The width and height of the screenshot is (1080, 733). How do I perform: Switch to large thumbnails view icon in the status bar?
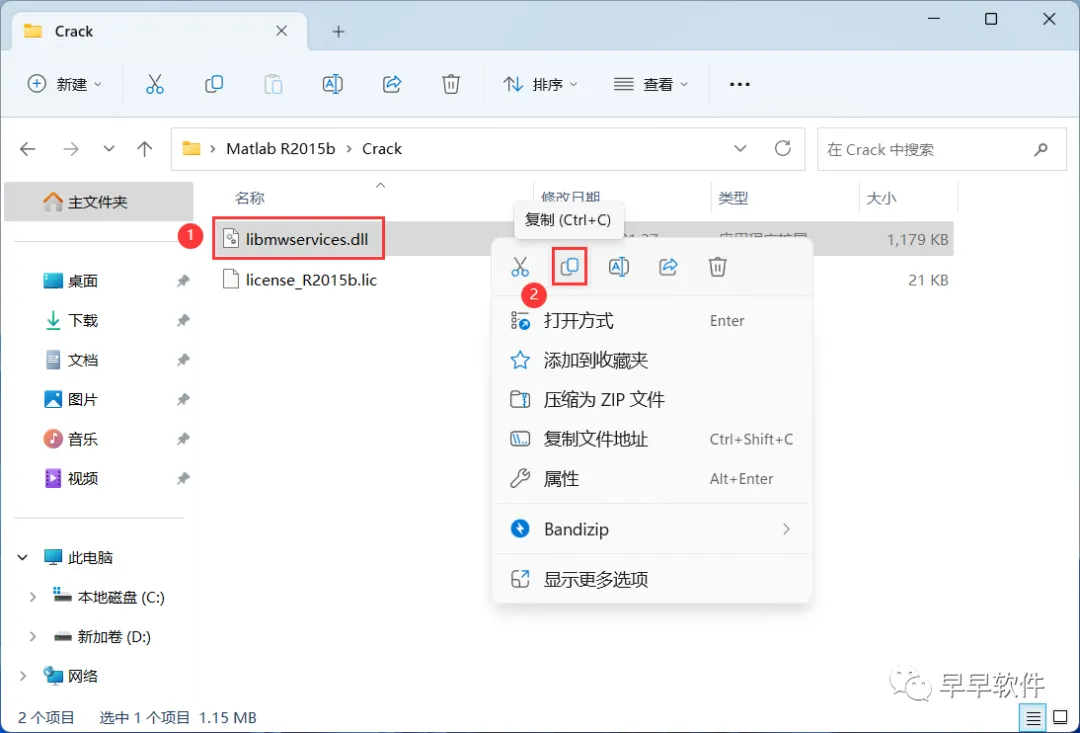[x=1061, y=718]
